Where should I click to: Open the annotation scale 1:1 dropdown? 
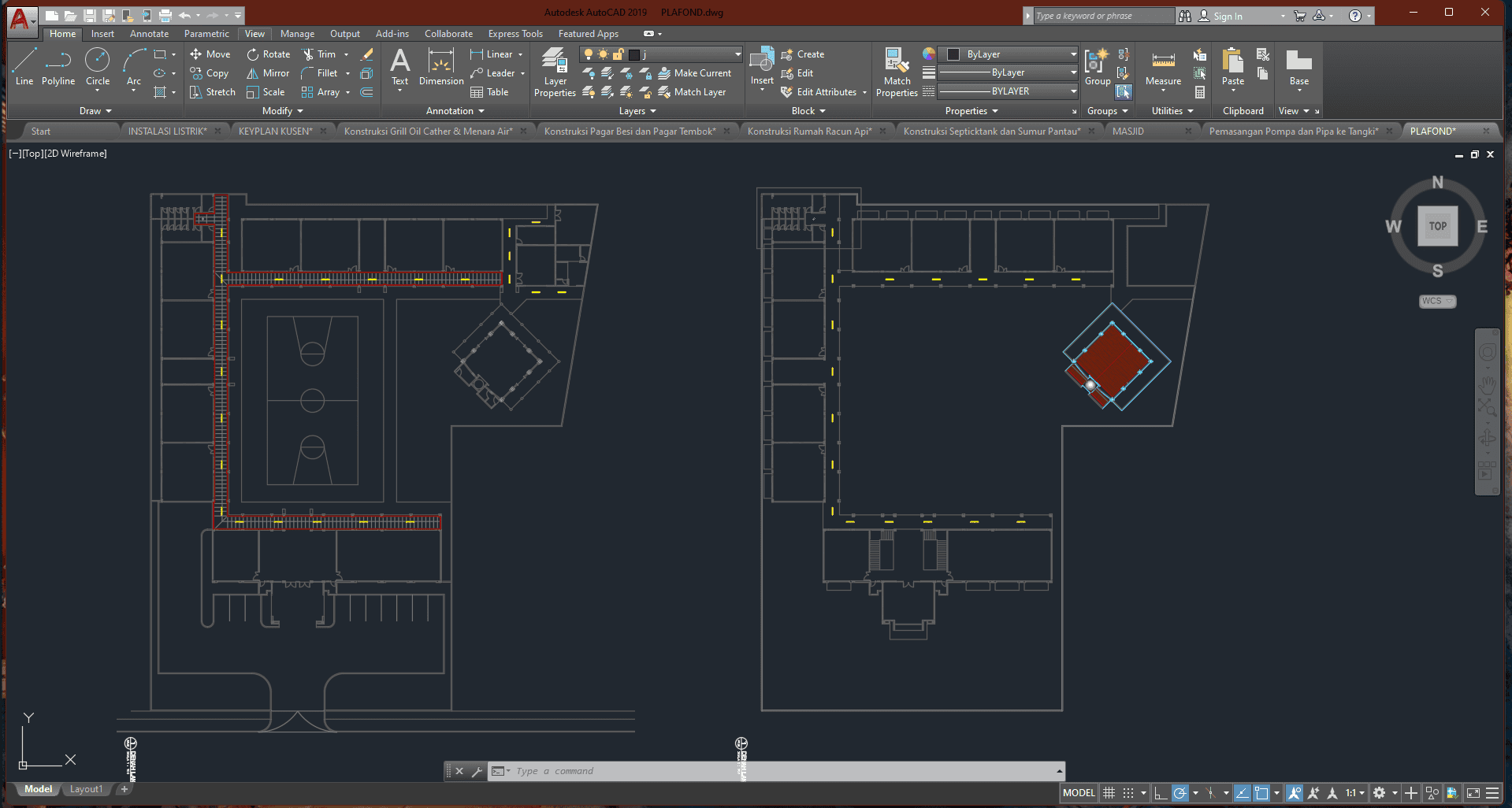[x=1354, y=793]
